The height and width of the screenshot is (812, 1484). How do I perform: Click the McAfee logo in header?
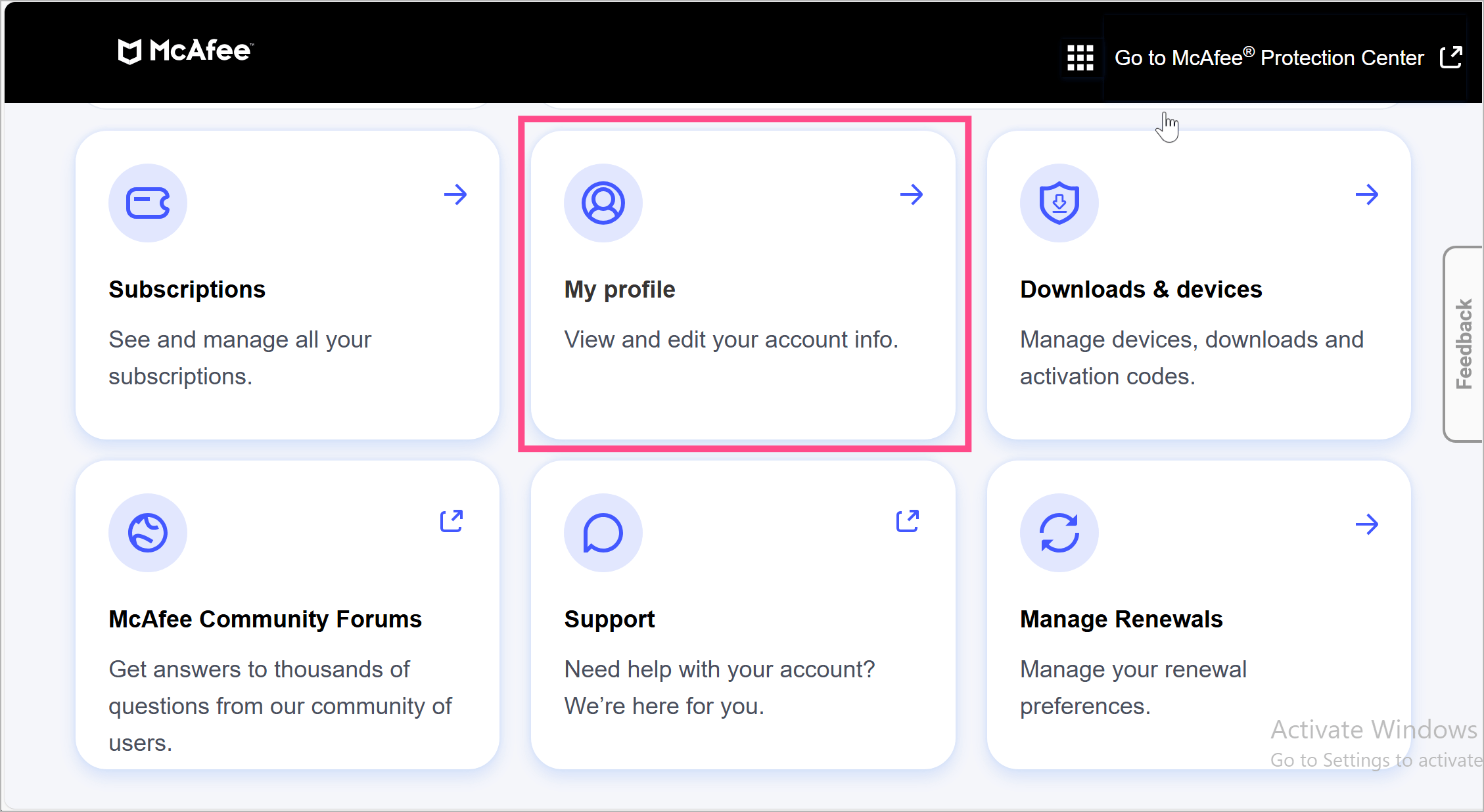coord(185,51)
